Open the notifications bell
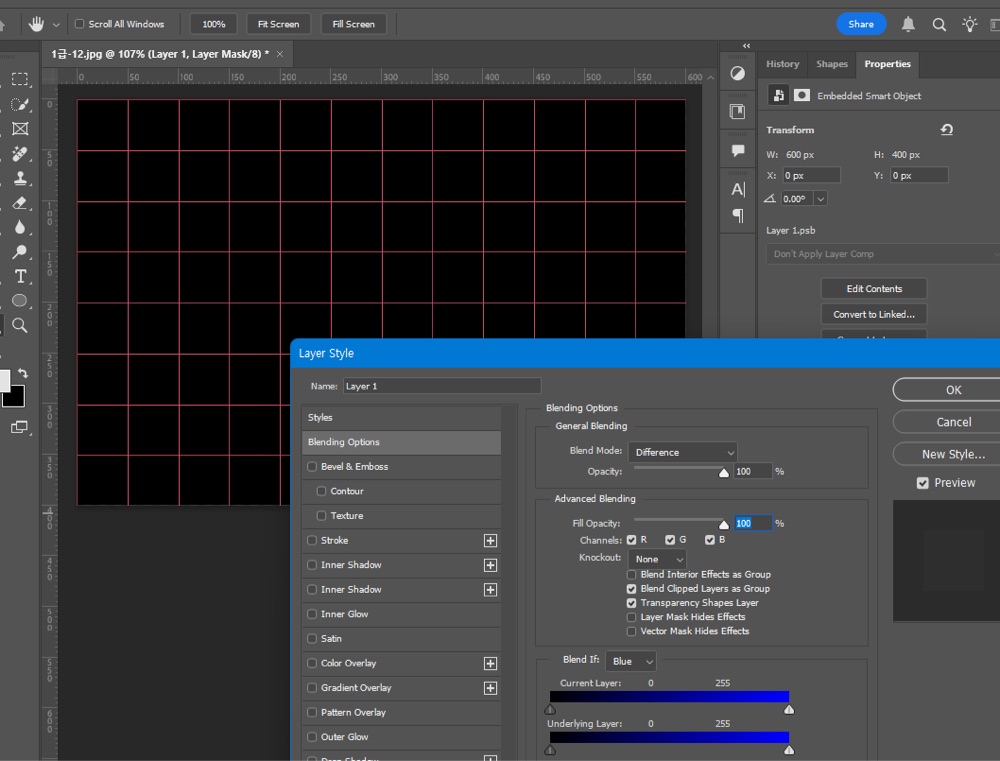The image size is (1000, 761). pyautogui.click(x=908, y=24)
